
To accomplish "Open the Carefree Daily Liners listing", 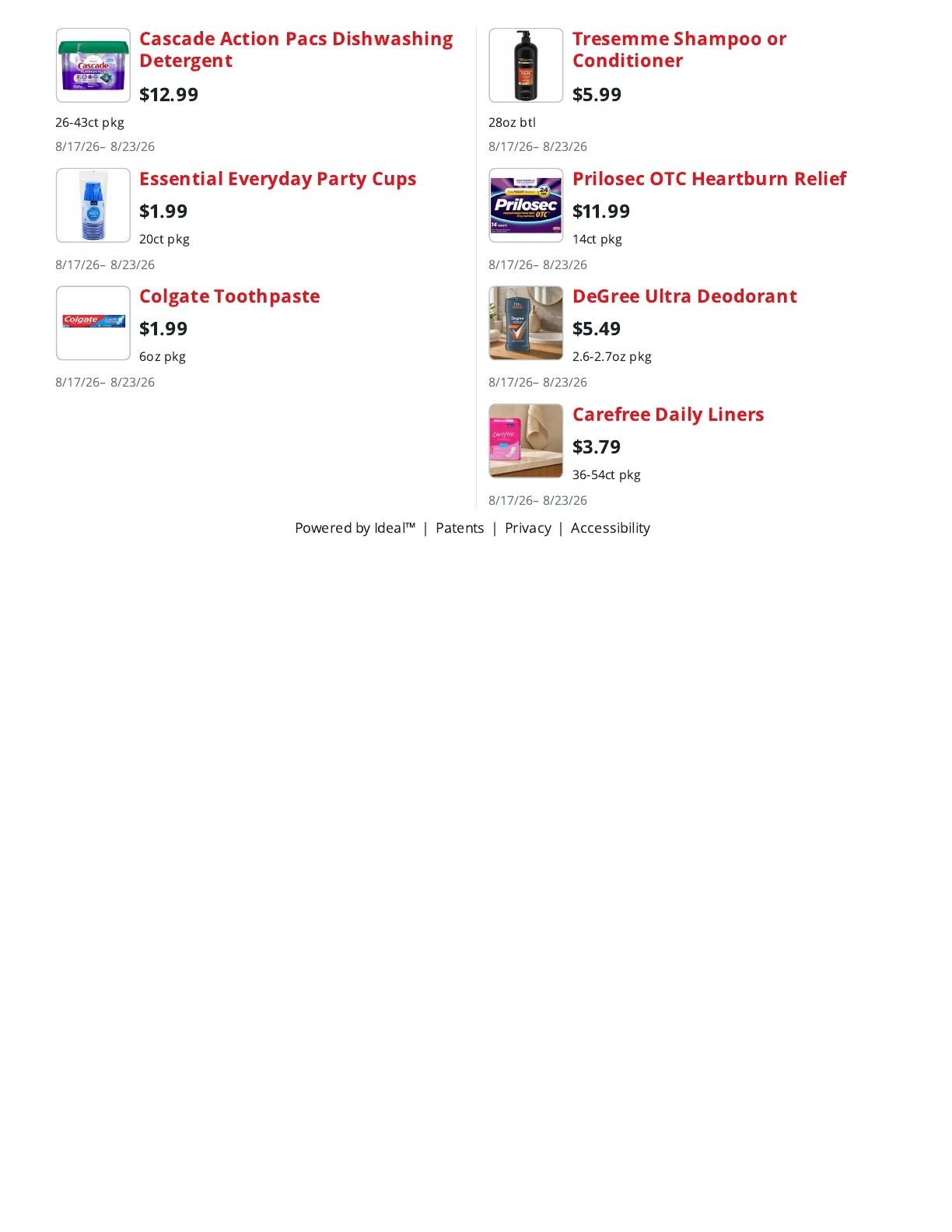I will [668, 415].
